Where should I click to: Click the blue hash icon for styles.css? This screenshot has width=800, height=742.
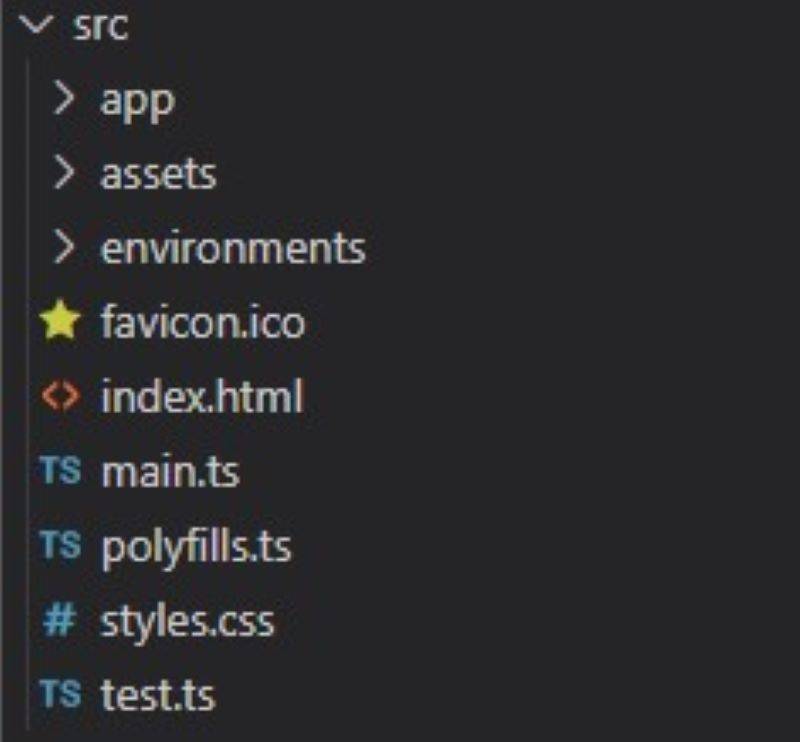pyautogui.click(x=60, y=621)
